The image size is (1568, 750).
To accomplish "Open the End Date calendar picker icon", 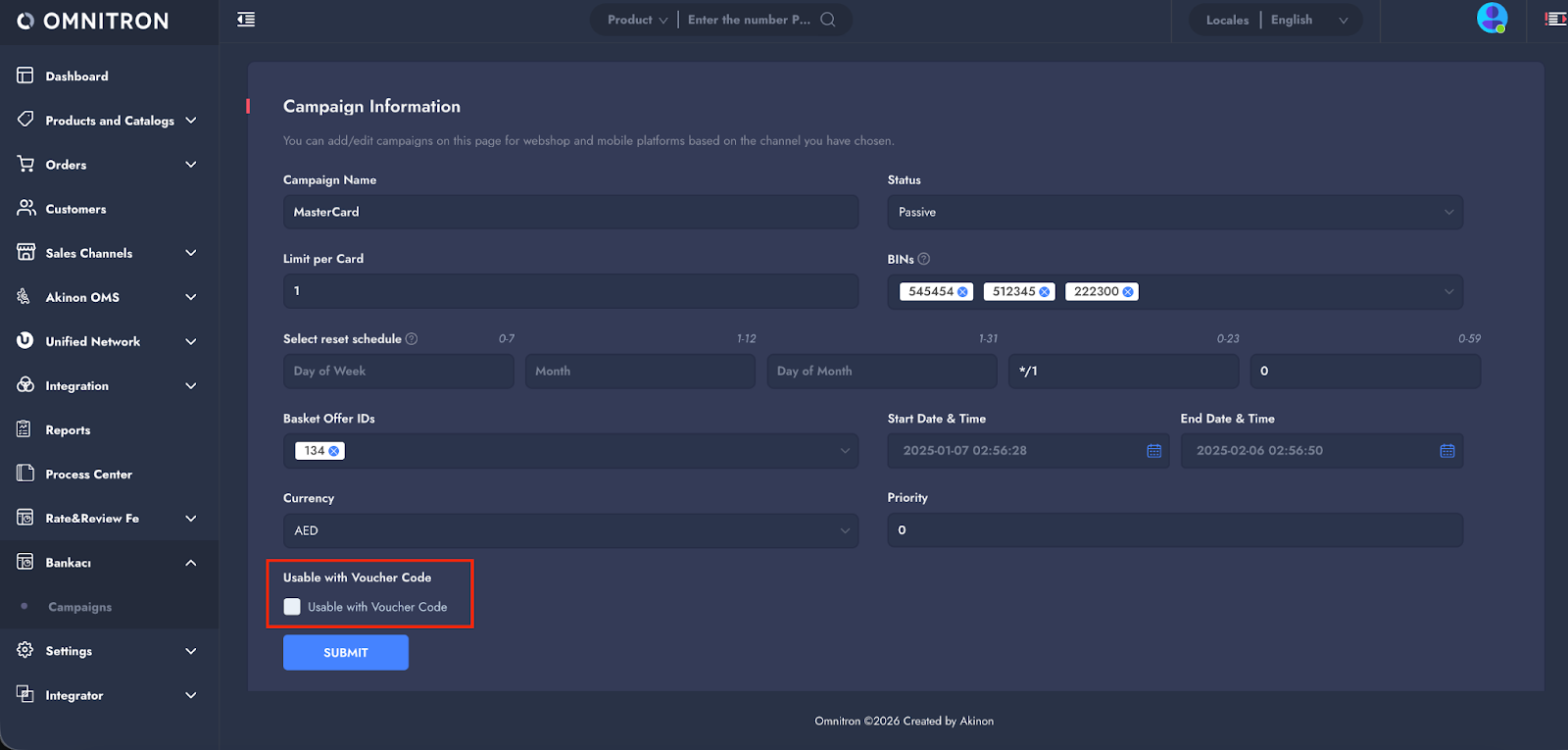I will click(1446, 451).
